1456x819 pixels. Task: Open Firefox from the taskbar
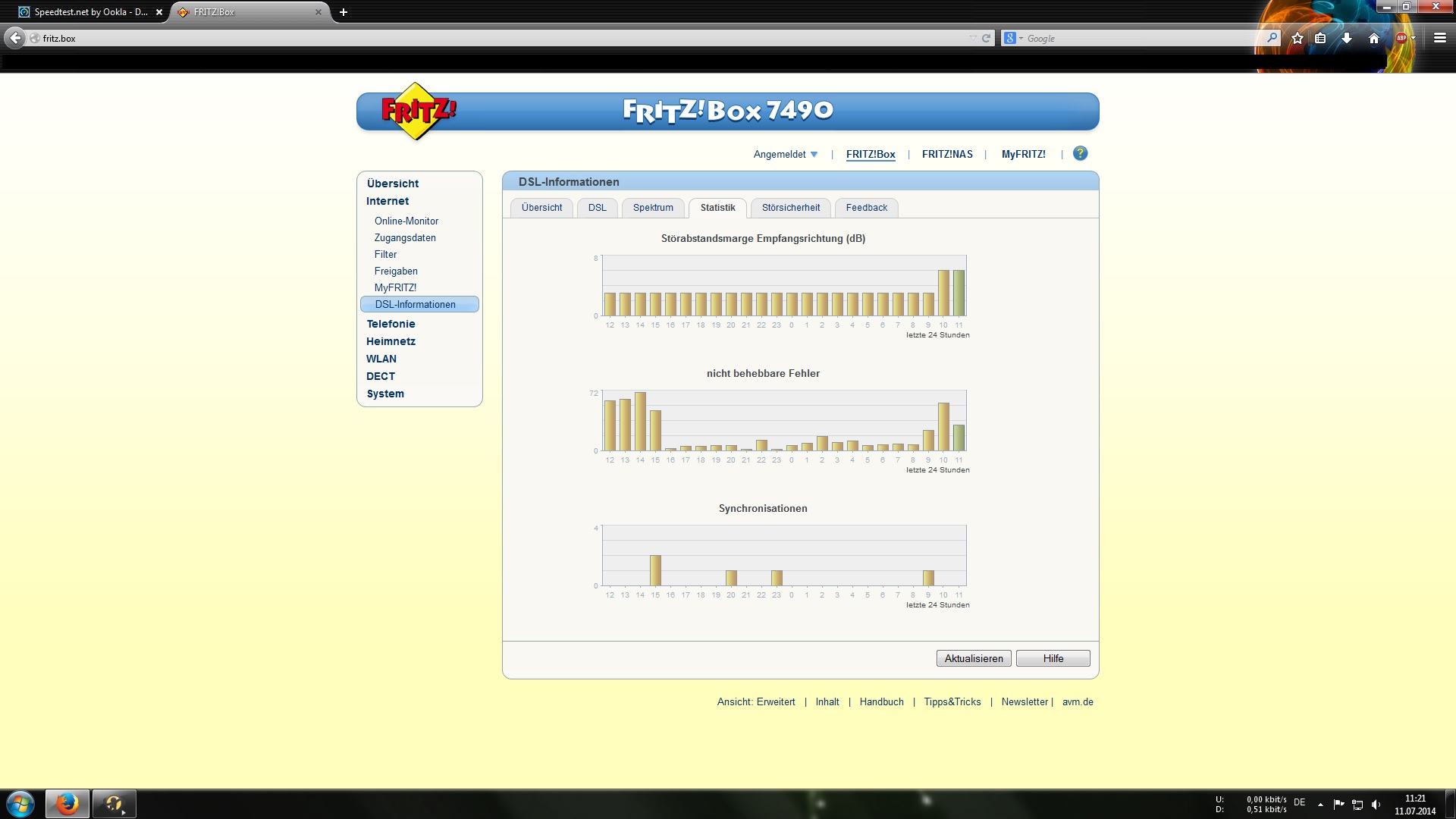pos(67,804)
